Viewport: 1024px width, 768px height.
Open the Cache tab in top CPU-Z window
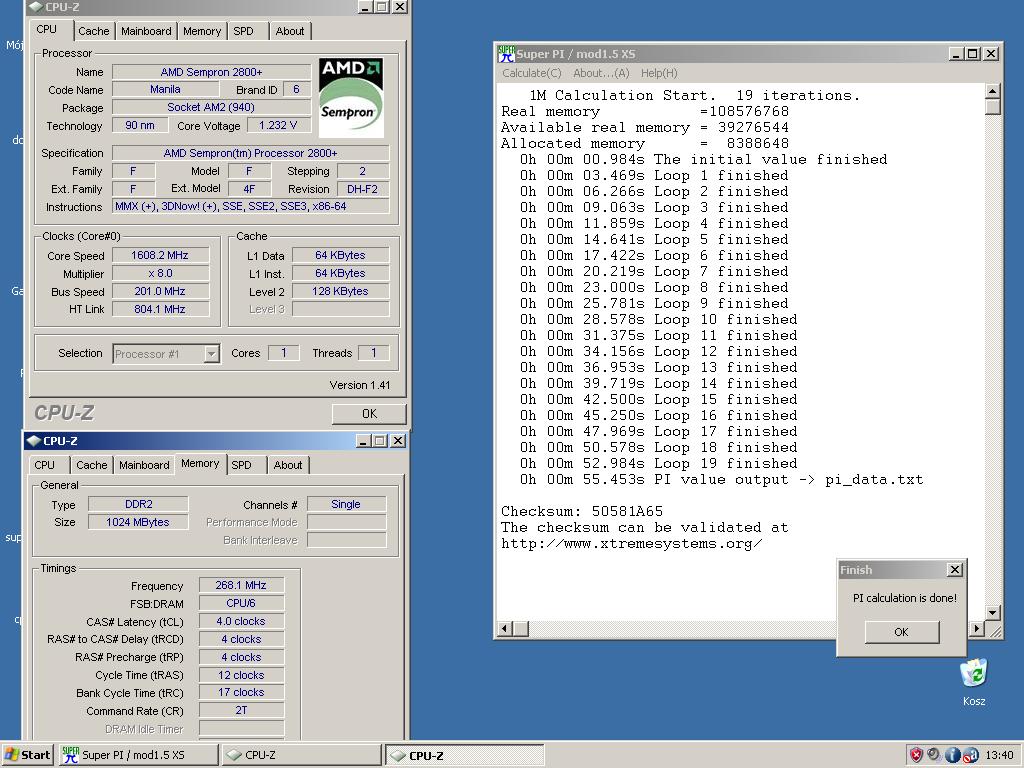pyautogui.click(x=93, y=31)
